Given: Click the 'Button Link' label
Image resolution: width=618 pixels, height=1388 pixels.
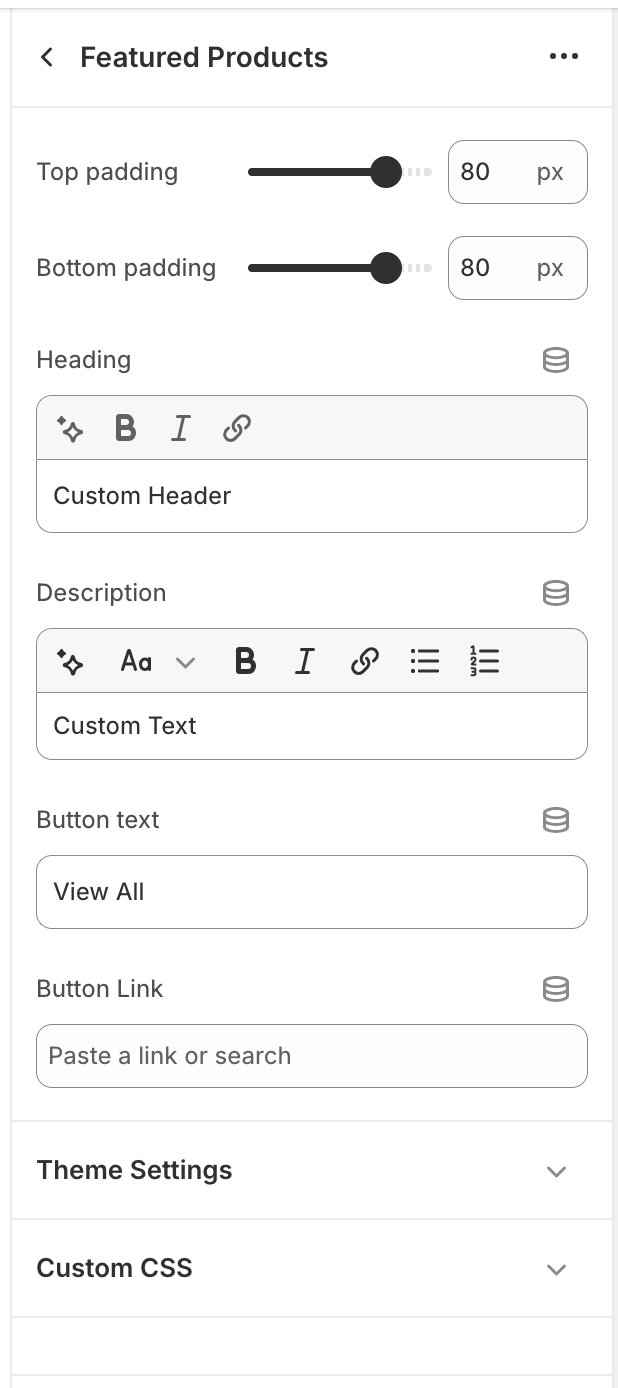Looking at the screenshot, I should [100, 989].
